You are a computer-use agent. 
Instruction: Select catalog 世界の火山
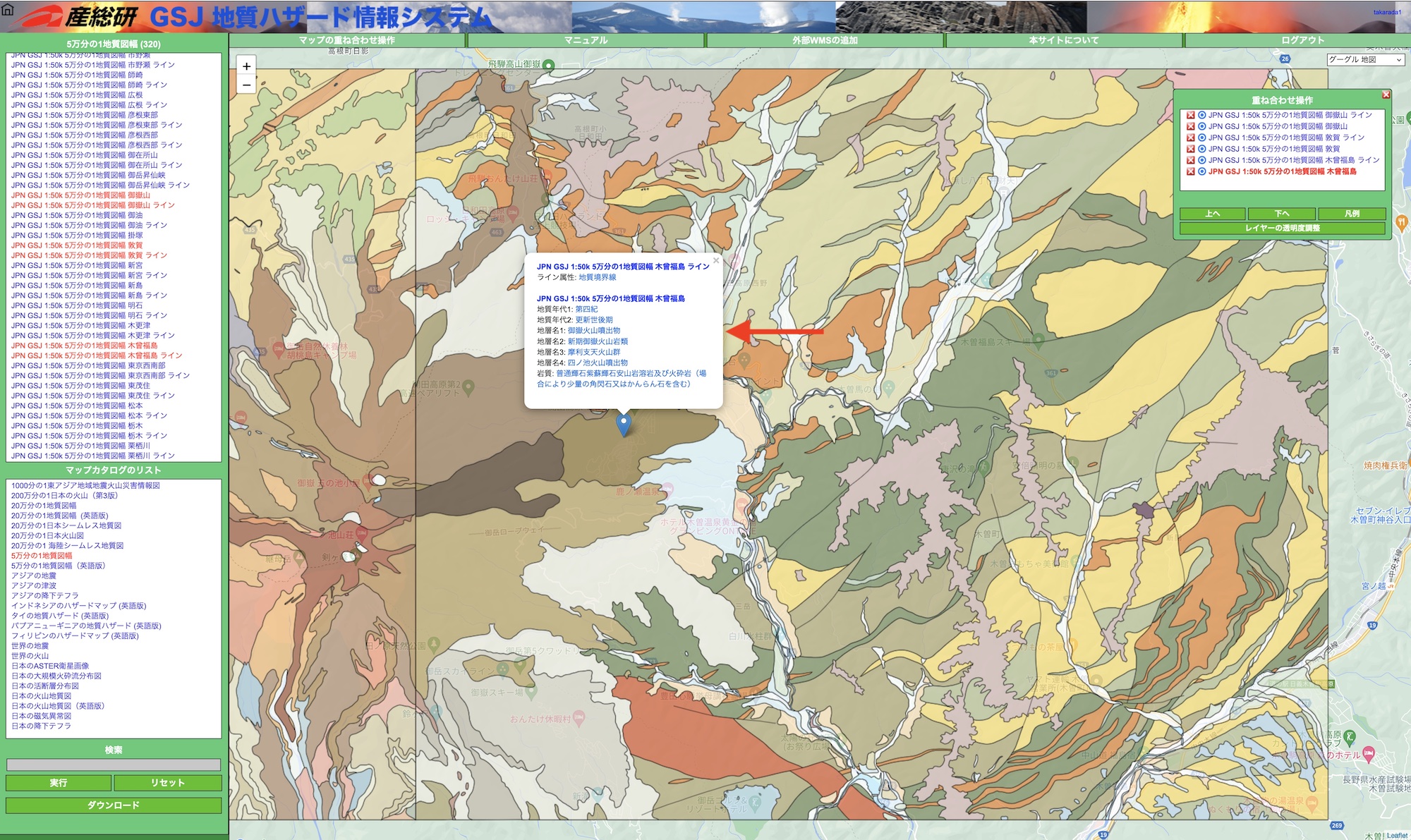[30, 656]
